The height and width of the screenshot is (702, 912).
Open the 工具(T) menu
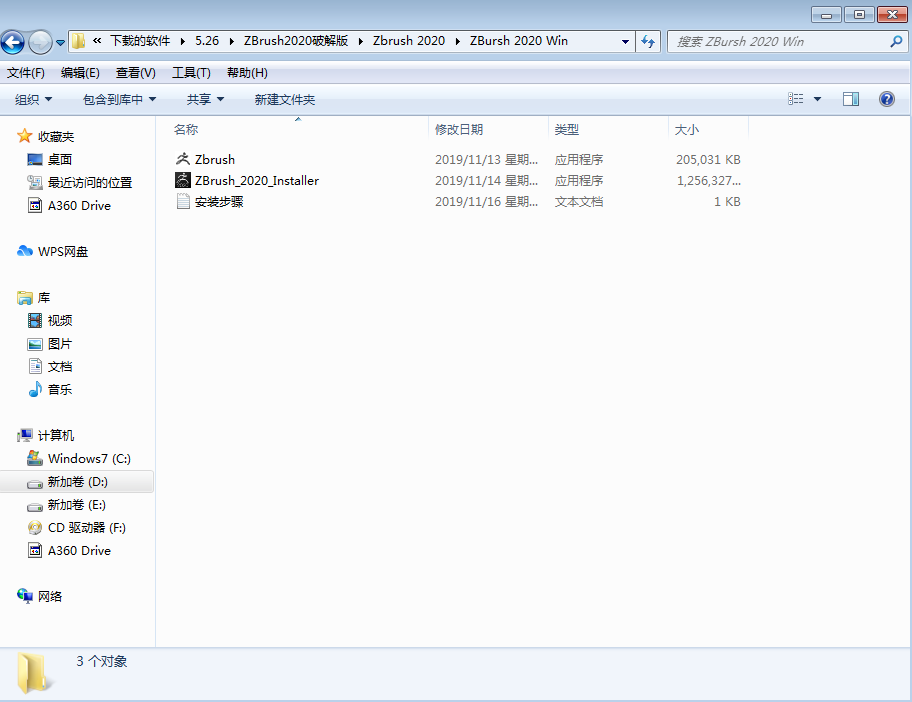pyautogui.click(x=191, y=73)
